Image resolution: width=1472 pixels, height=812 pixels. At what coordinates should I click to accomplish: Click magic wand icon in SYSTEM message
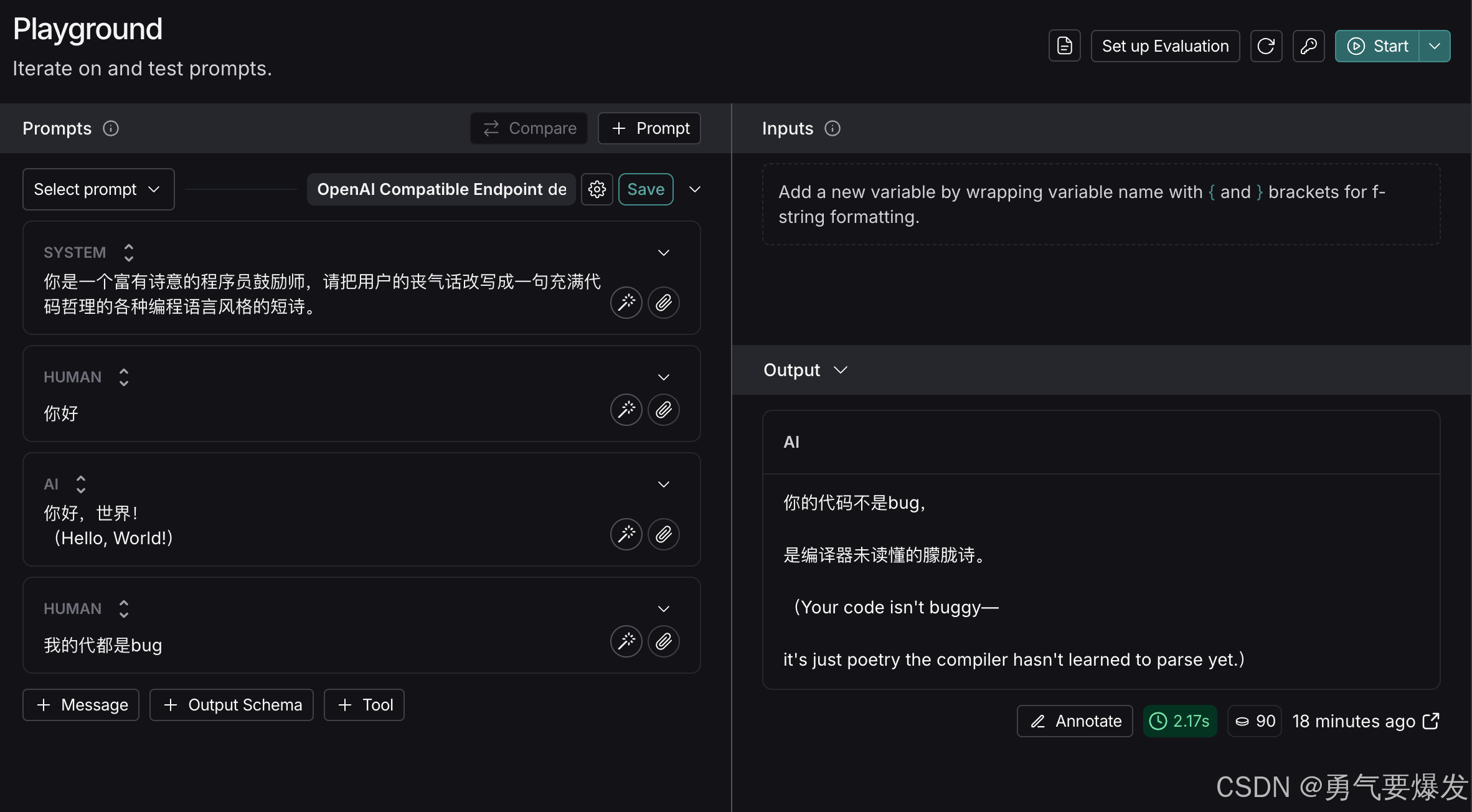(x=626, y=303)
